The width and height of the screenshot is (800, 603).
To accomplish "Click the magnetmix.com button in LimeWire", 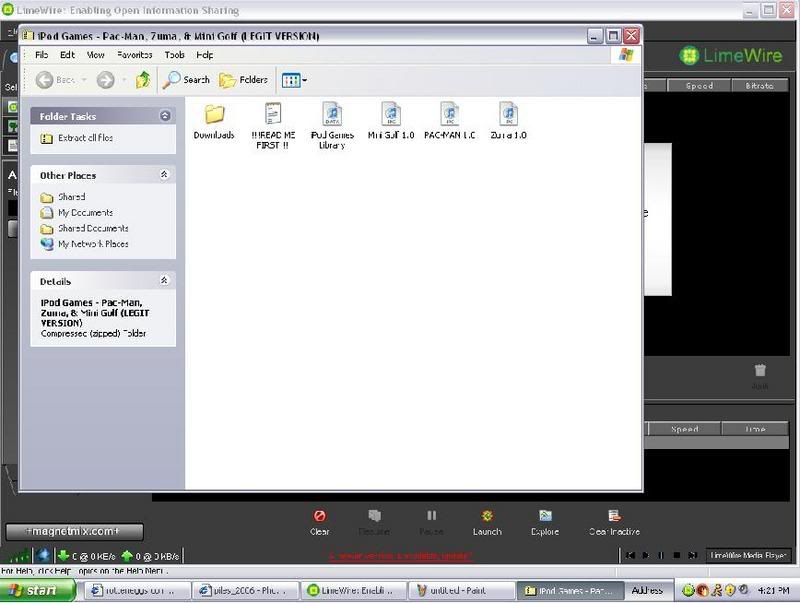I will (x=74, y=532).
